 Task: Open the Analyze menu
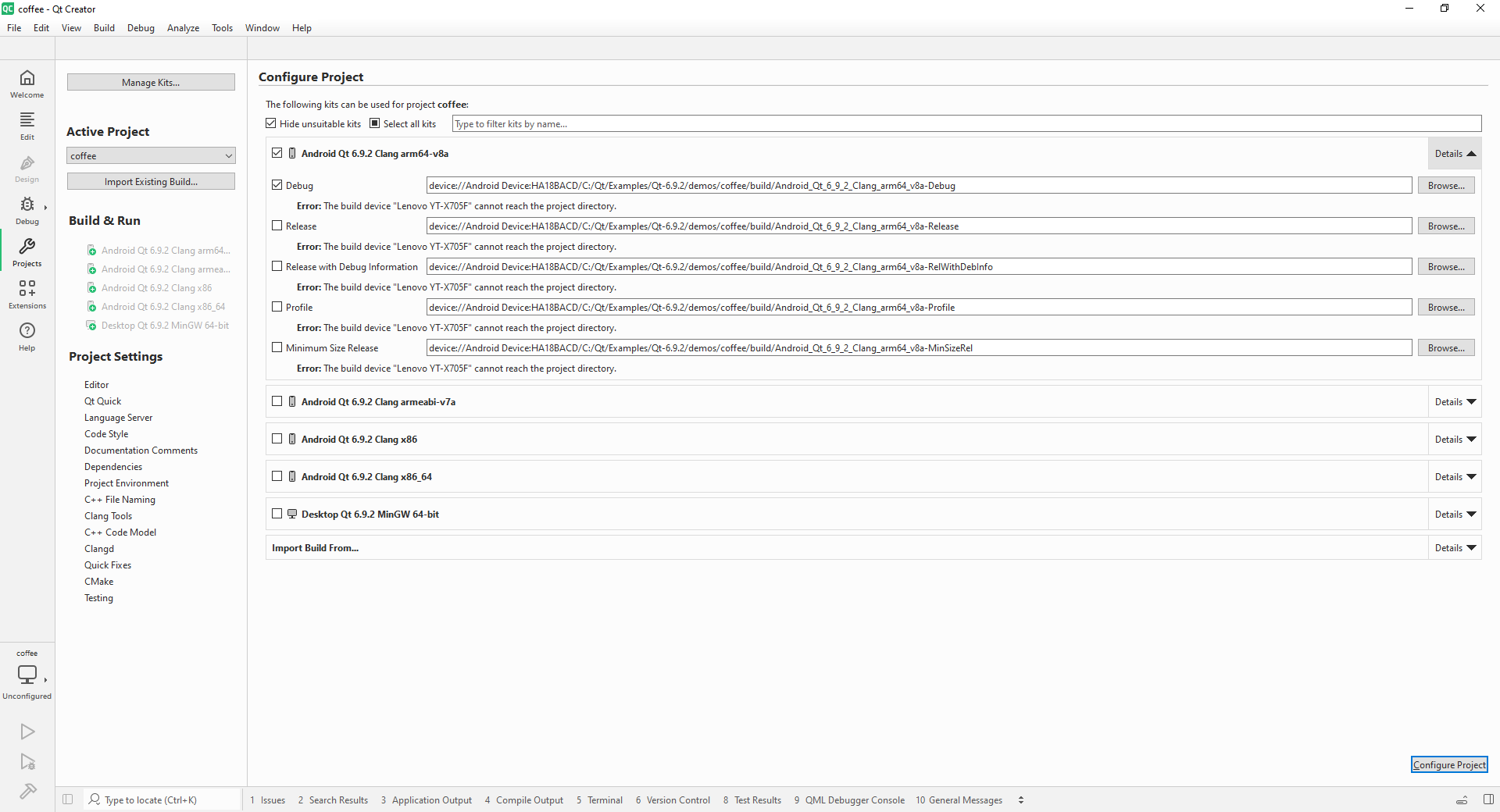click(x=183, y=28)
